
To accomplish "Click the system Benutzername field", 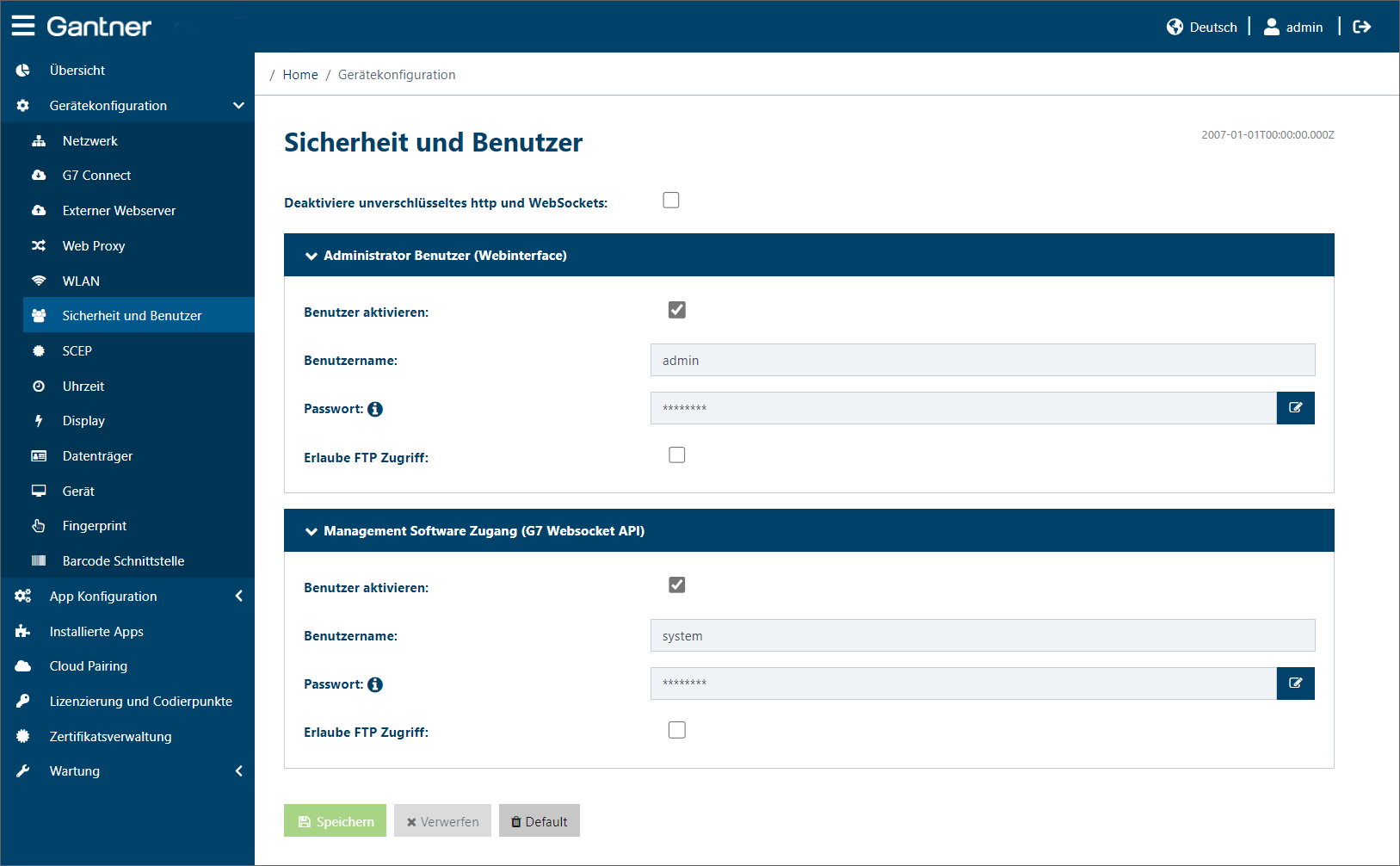I will 983,635.
